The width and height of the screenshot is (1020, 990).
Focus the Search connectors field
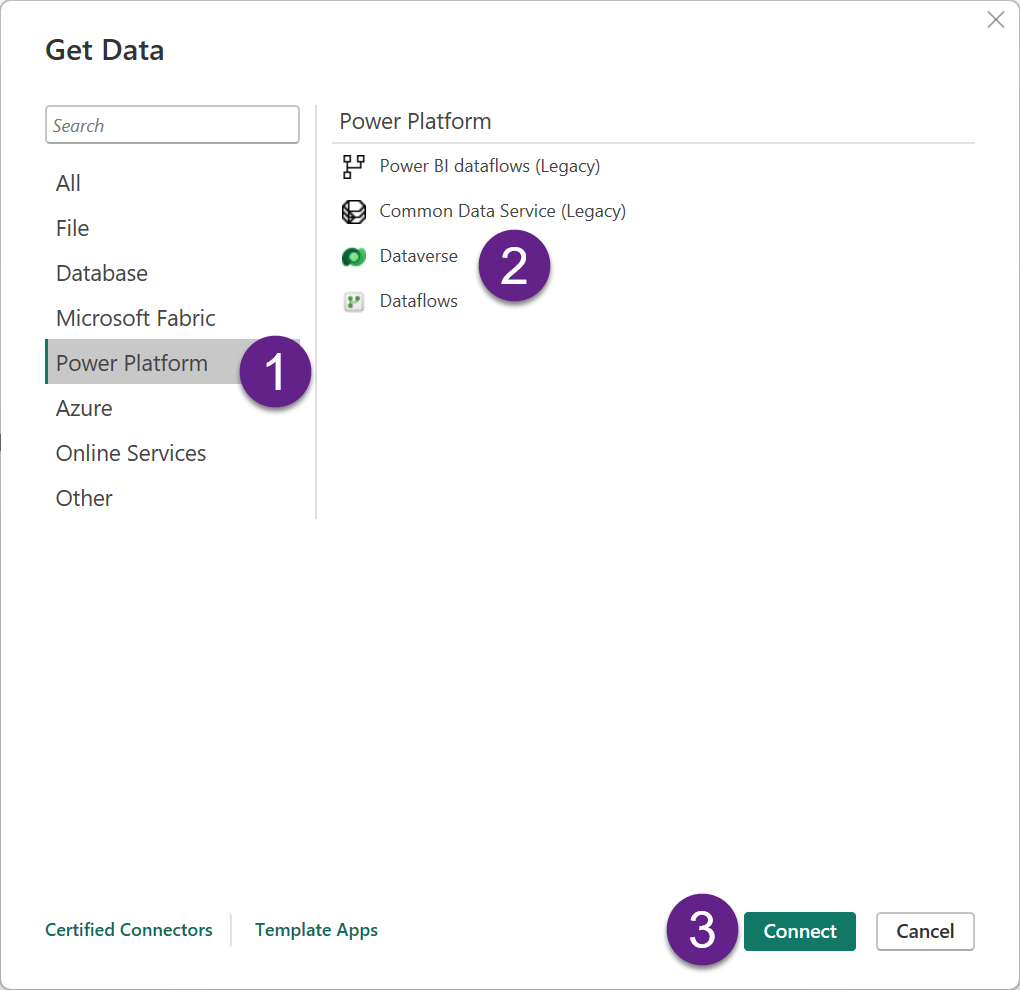click(x=172, y=125)
